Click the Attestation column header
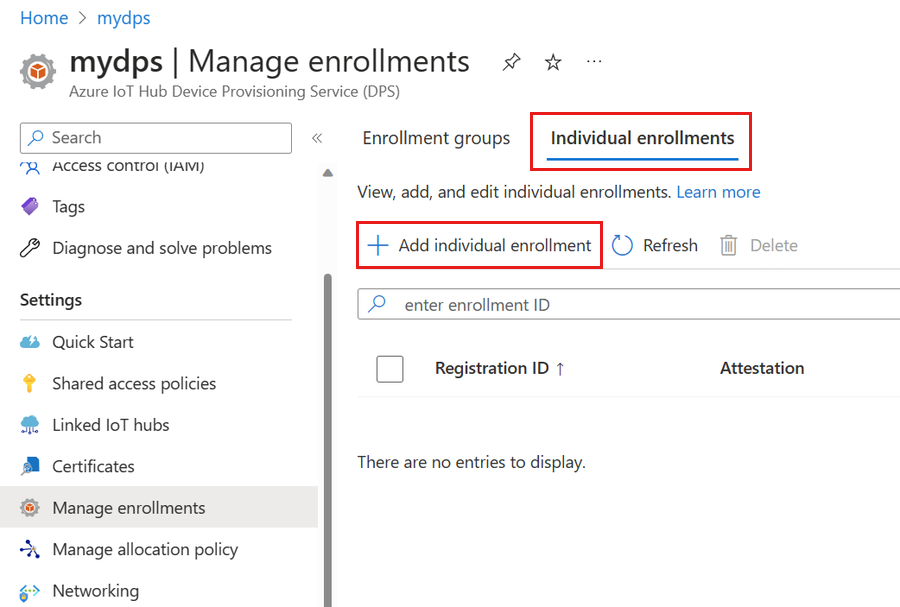The image size is (900, 607). coord(762,368)
